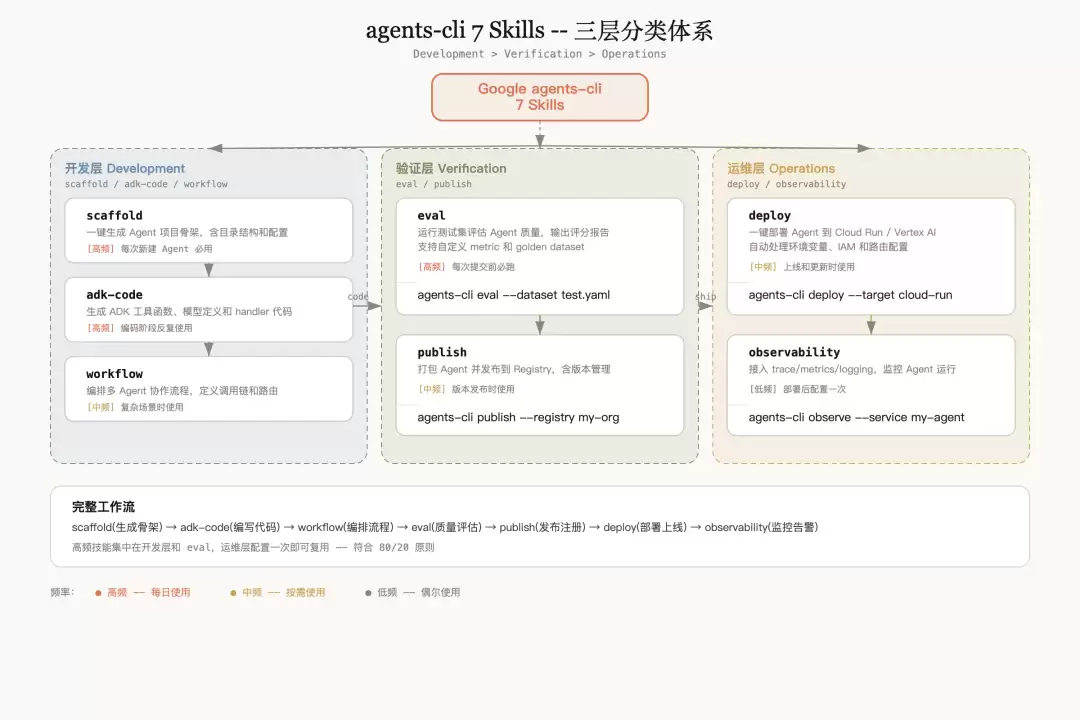Click command "agents-cli publish --registry my-org"
This screenshot has width=1080, height=720.
point(518,418)
